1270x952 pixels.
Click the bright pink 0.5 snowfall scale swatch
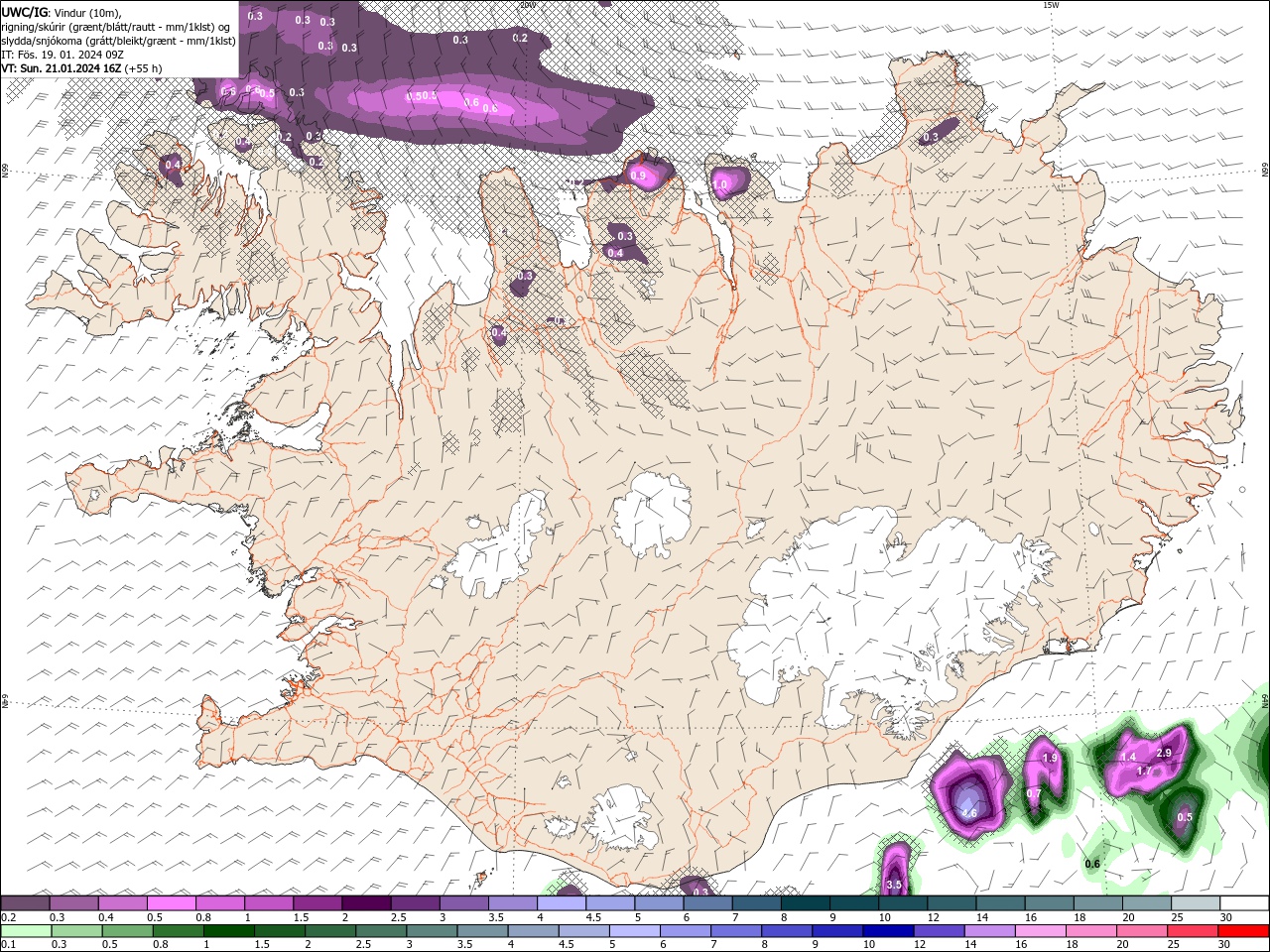point(171,903)
